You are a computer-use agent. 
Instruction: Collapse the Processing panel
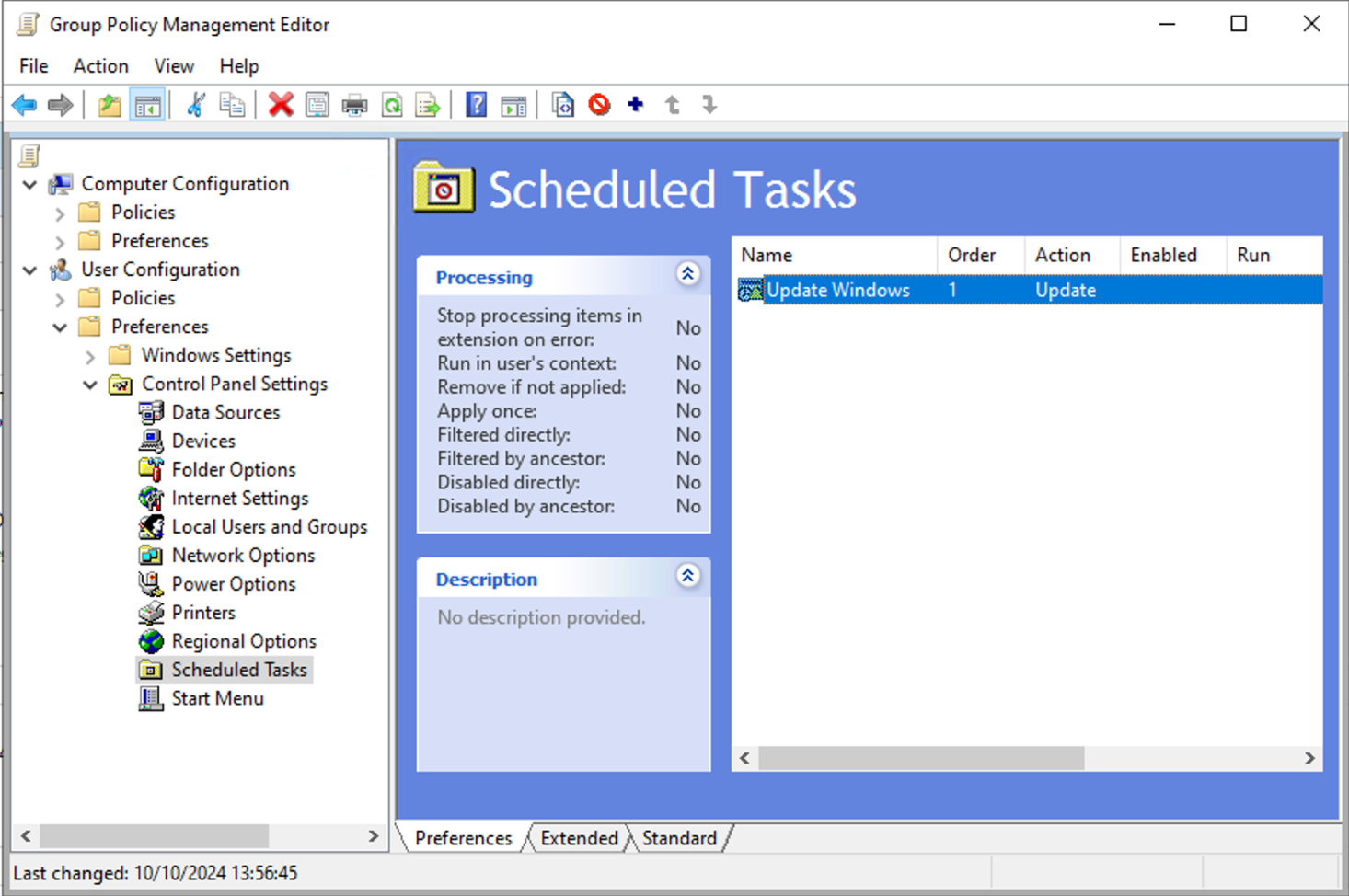(x=687, y=274)
